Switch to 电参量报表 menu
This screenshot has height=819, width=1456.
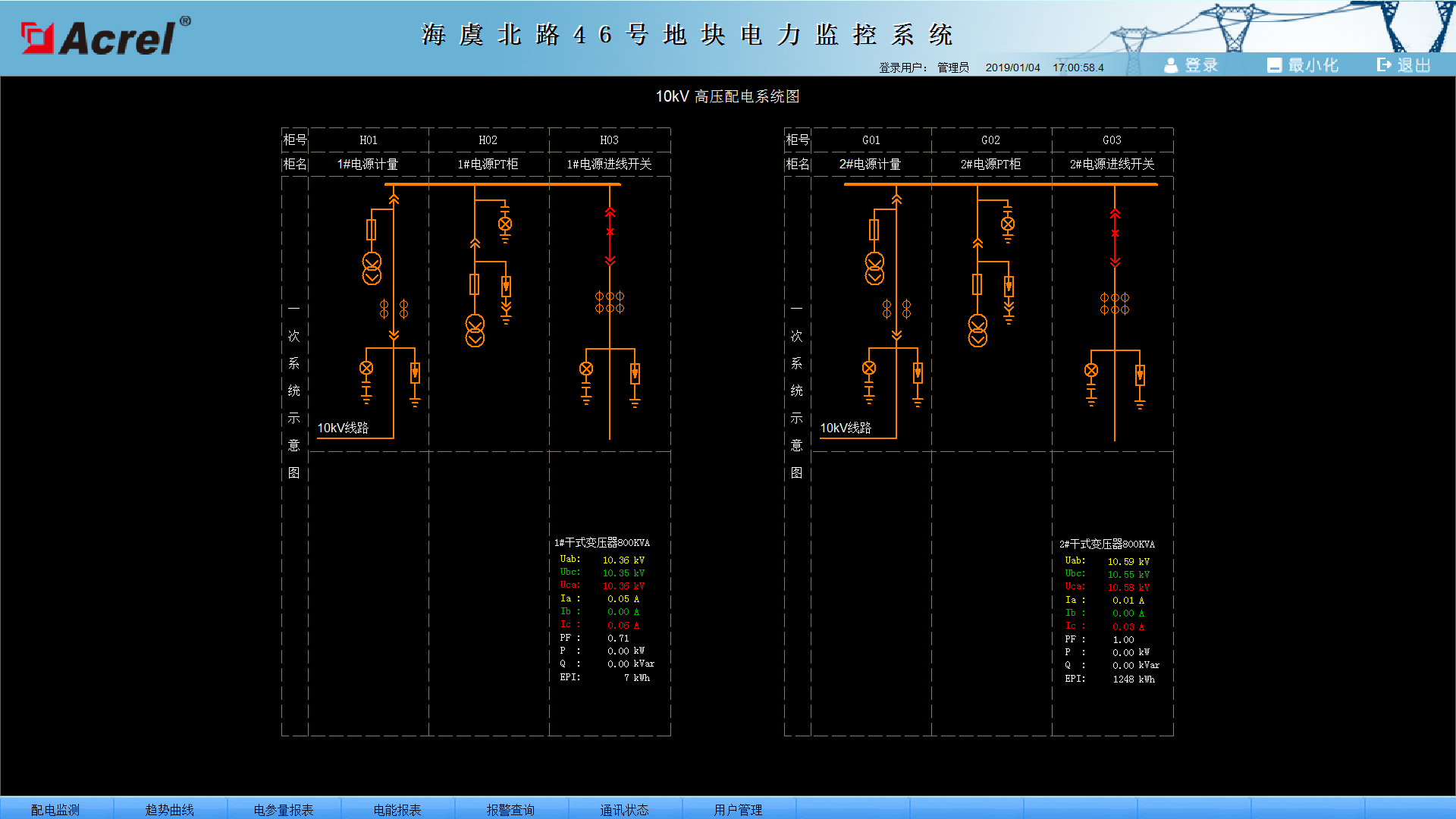[284, 809]
